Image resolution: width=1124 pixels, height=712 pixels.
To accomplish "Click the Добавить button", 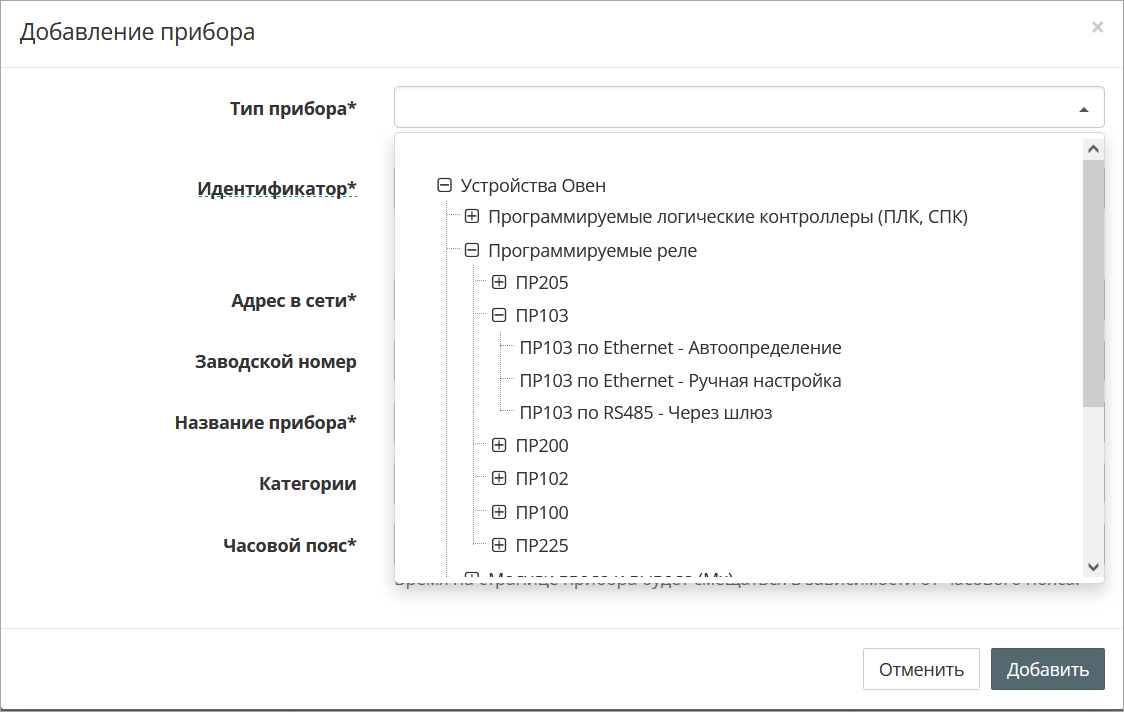I will (1047, 669).
